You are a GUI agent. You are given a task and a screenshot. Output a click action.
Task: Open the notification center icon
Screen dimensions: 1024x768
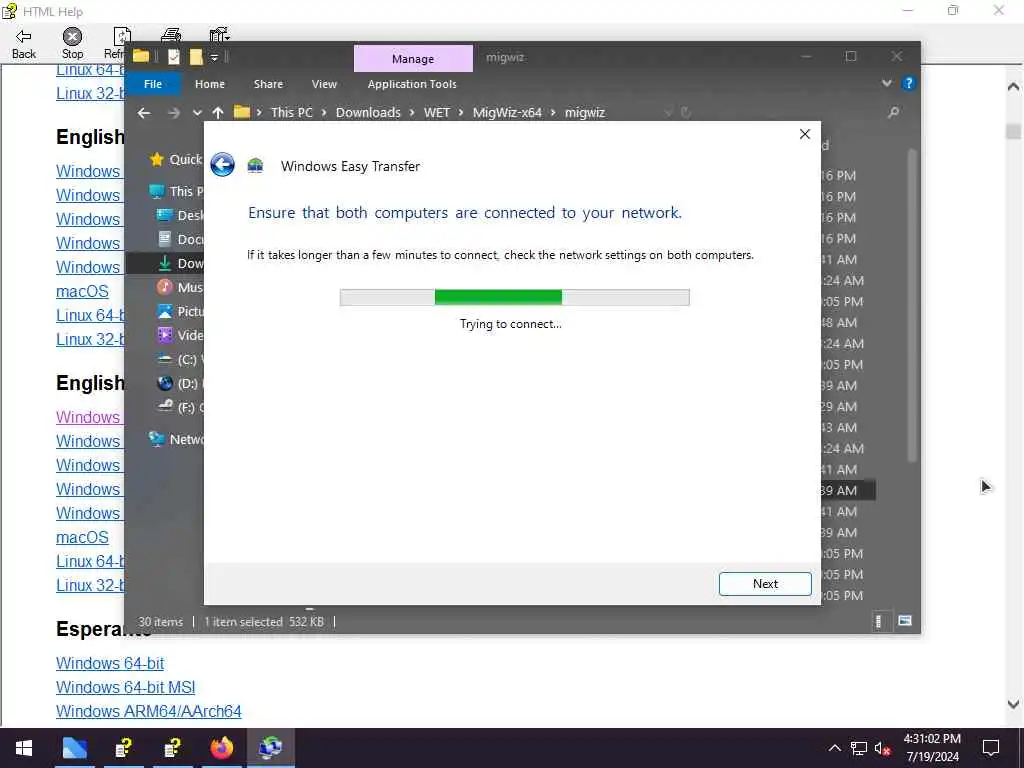(x=991, y=748)
